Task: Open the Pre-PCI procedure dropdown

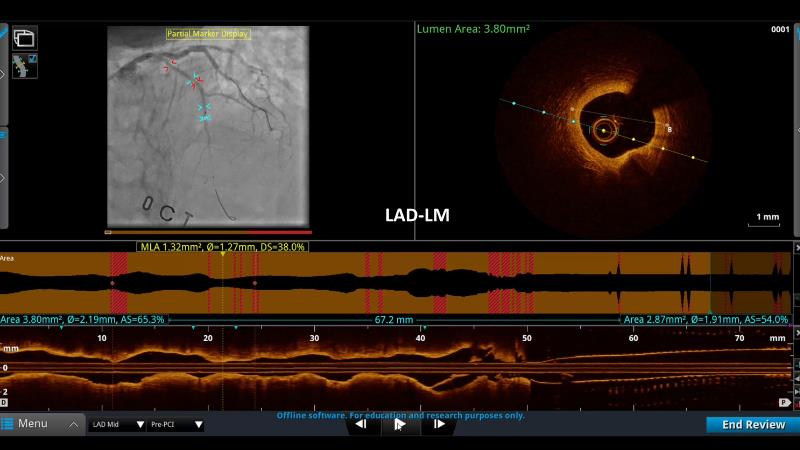Action: click(175, 424)
